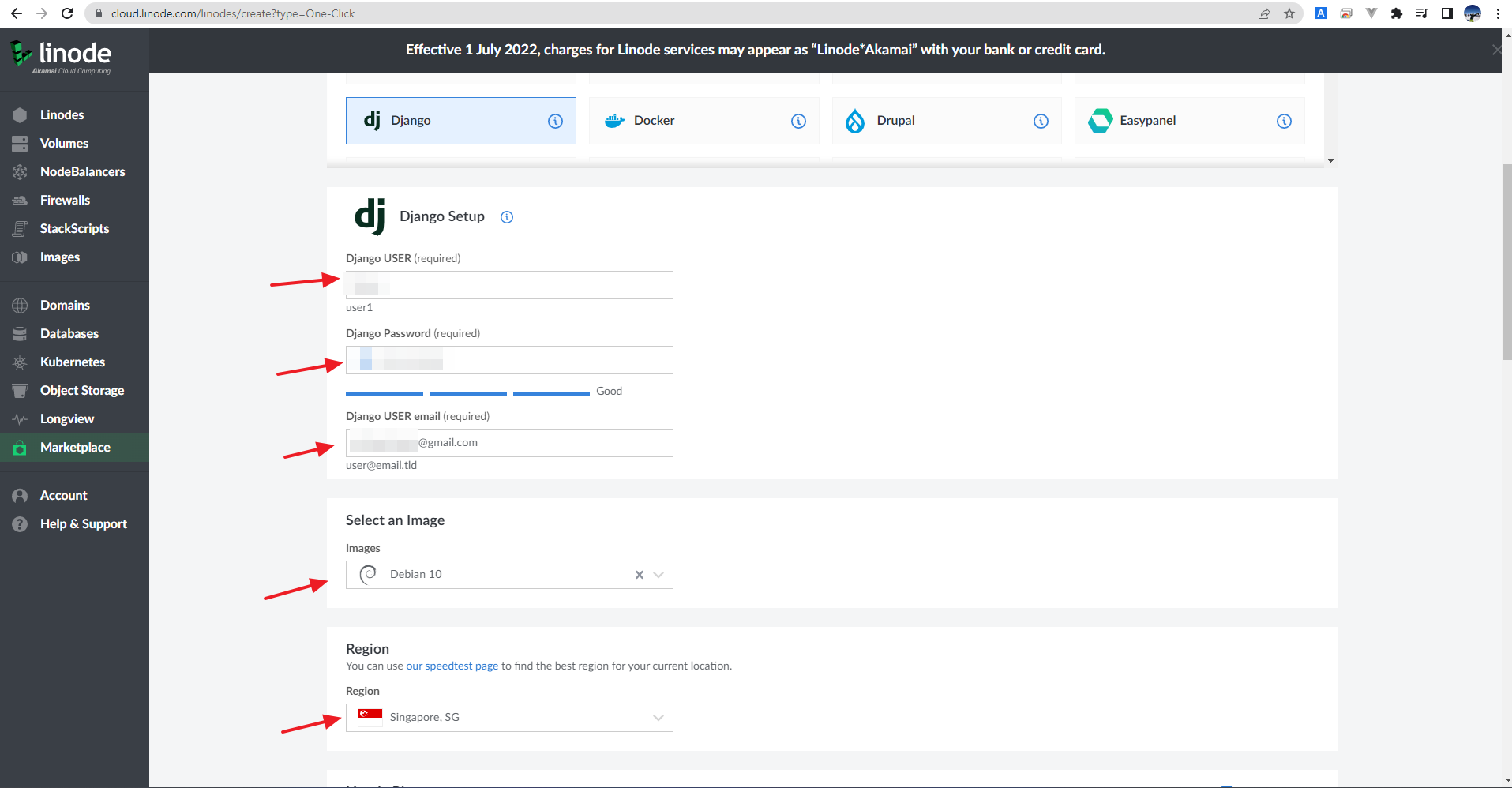Reload the page
The height and width of the screenshot is (788, 1512).
point(67,13)
